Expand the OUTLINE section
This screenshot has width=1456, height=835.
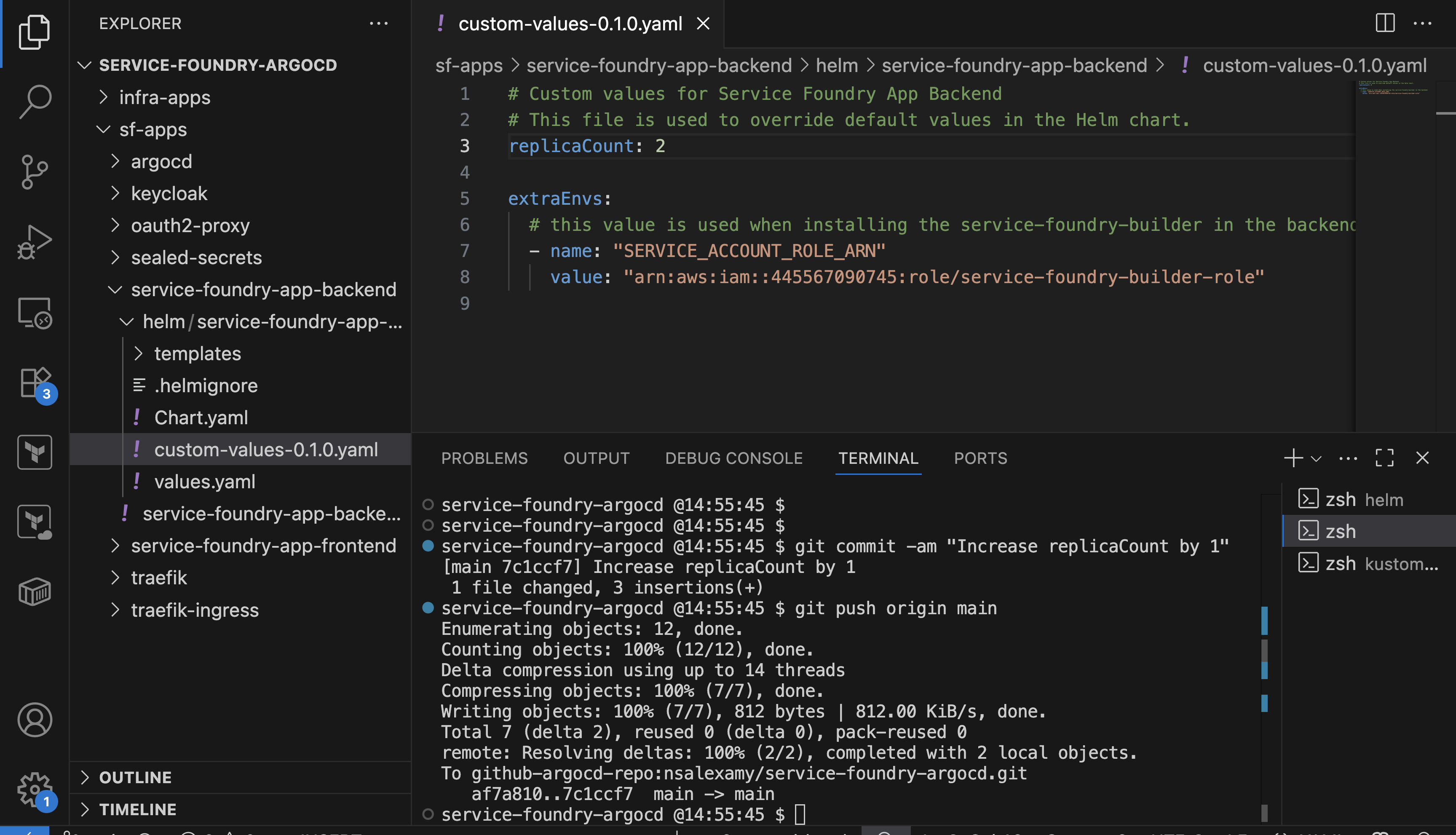point(240,777)
